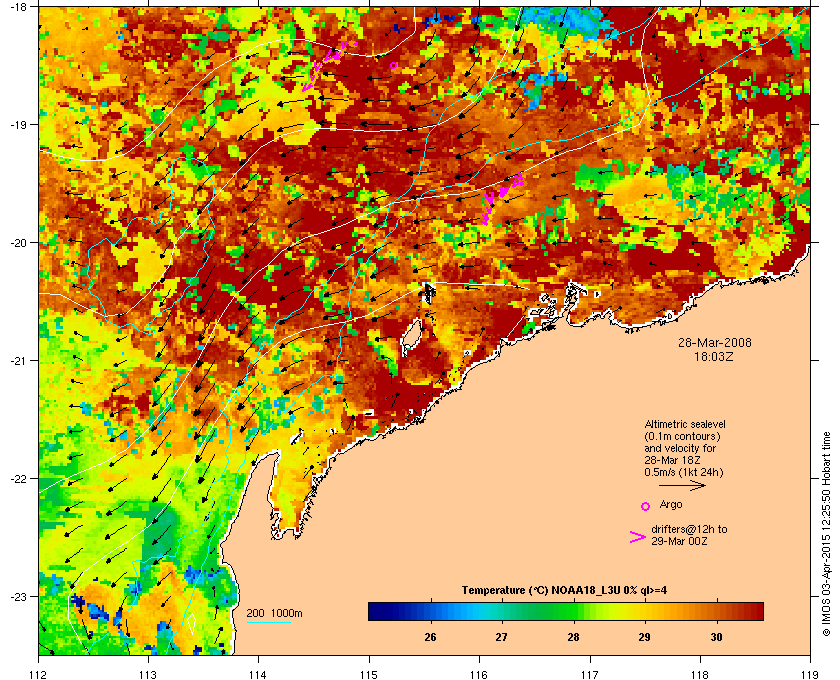Viewport: 840px width, 680px height.
Task: Click the longitude label '114'
Action: pyautogui.click(x=259, y=674)
